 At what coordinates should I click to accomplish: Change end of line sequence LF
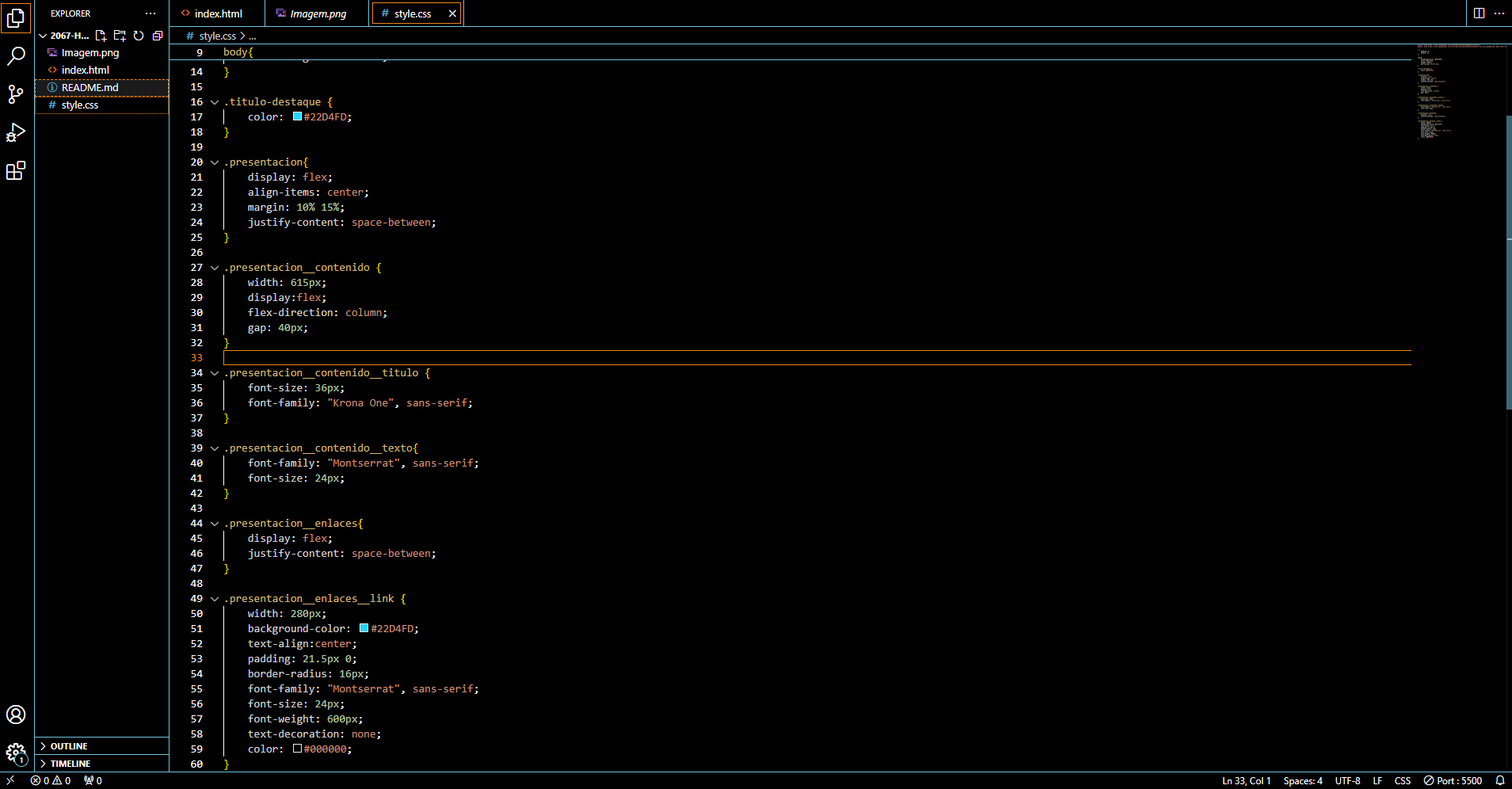click(1377, 780)
